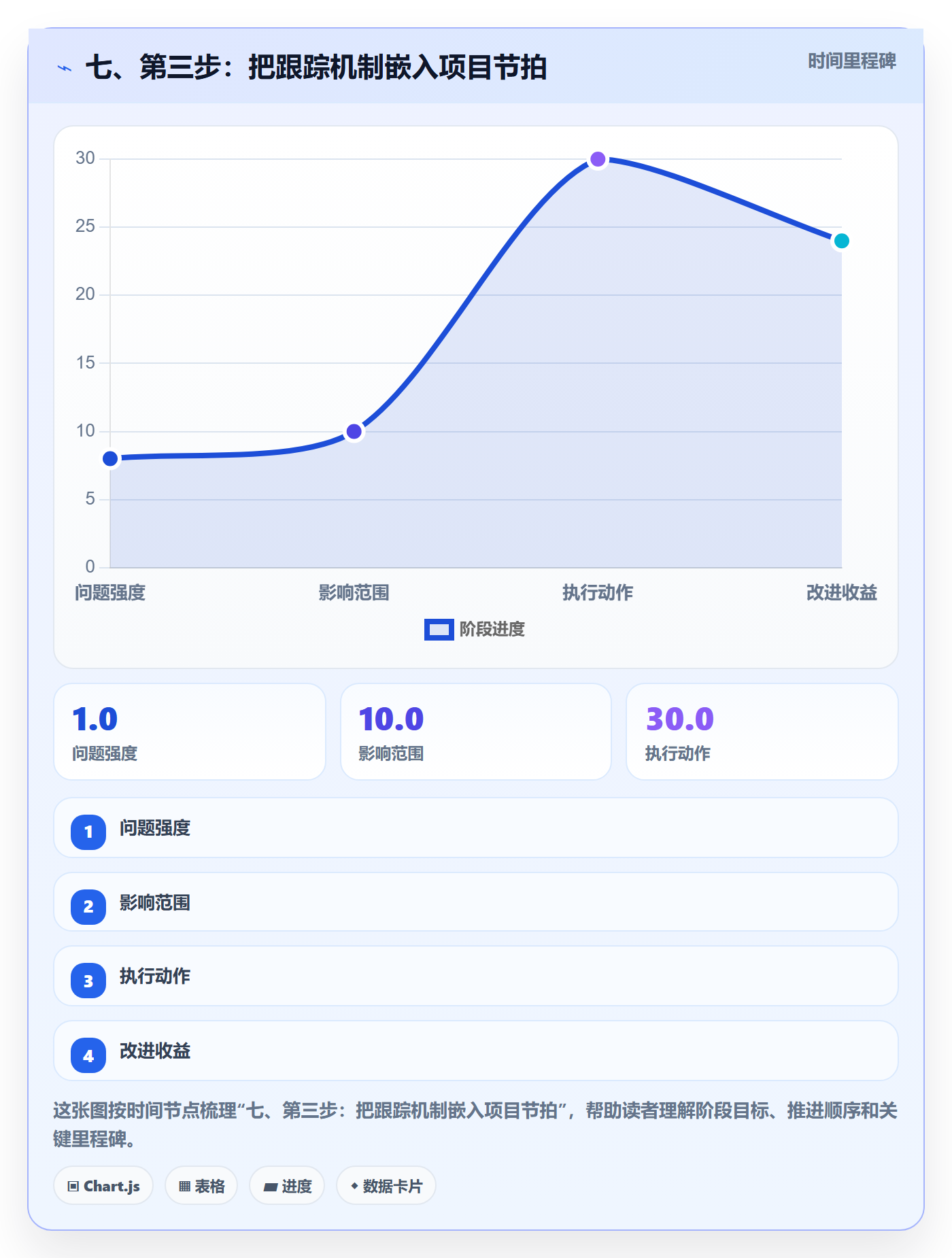Image resolution: width=952 pixels, height=1258 pixels.
Task: Click the description paragraph under the steps
Action: click(x=475, y=1125)
